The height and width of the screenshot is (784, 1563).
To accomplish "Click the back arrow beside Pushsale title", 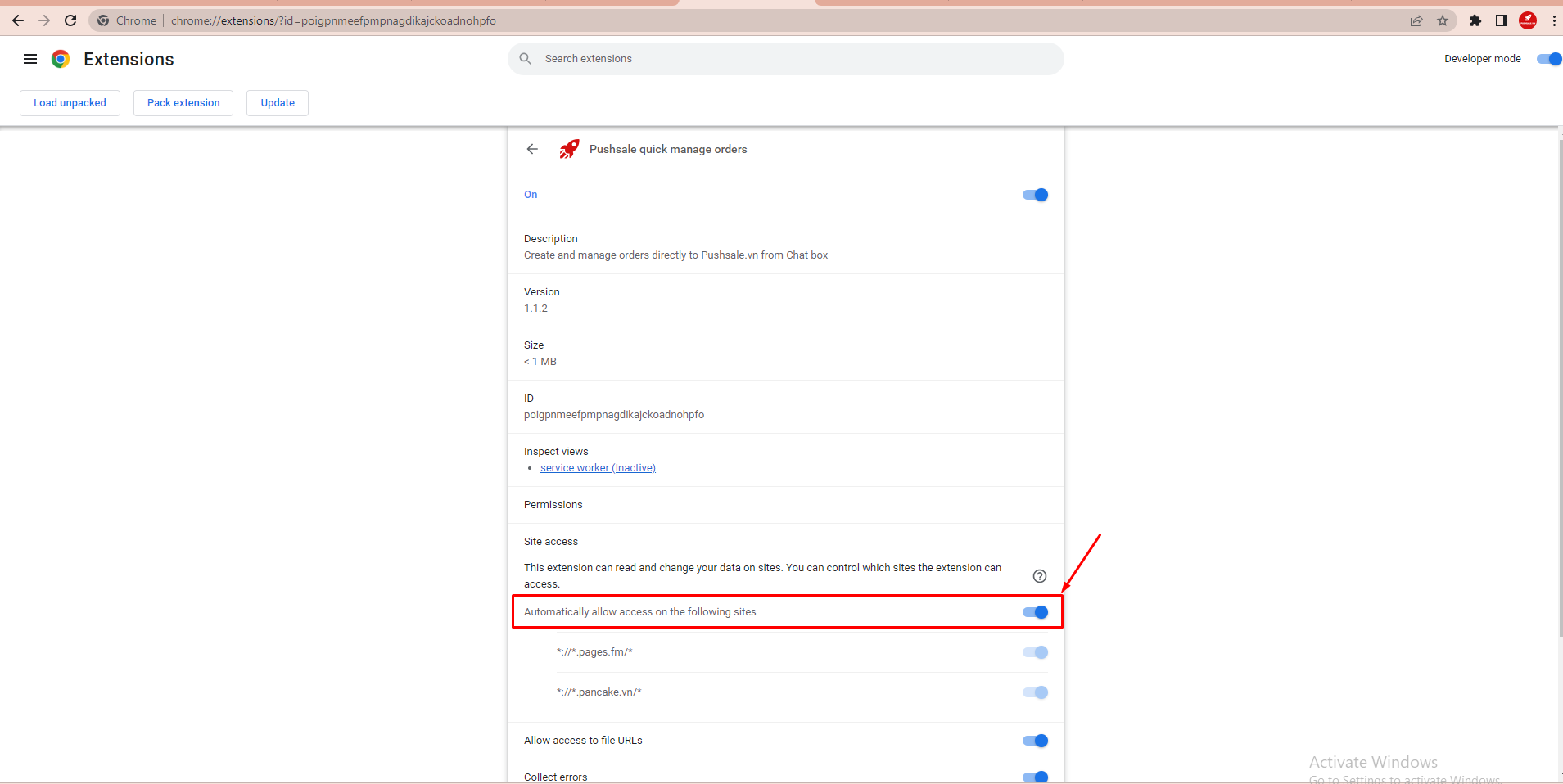I will coord(532,149).
